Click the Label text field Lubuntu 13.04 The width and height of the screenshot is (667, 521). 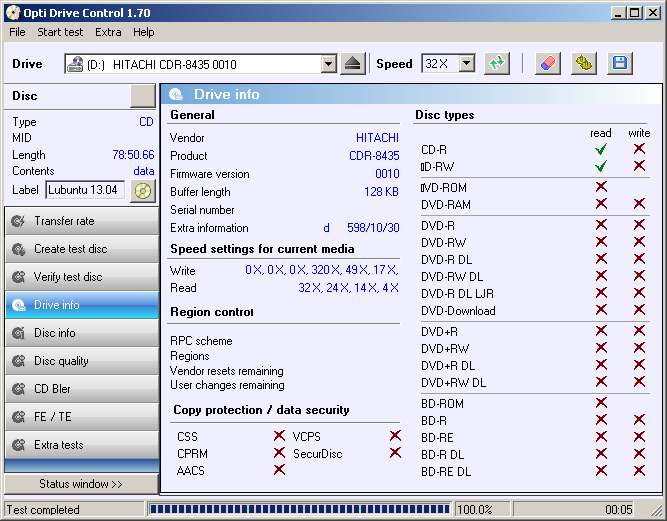85,190
